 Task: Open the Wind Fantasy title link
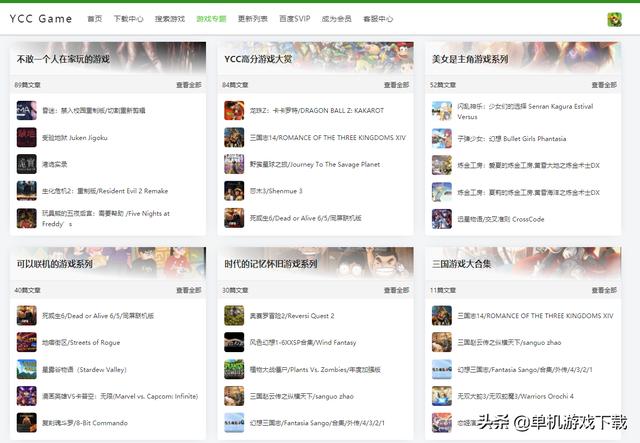(x=303, y=343)
